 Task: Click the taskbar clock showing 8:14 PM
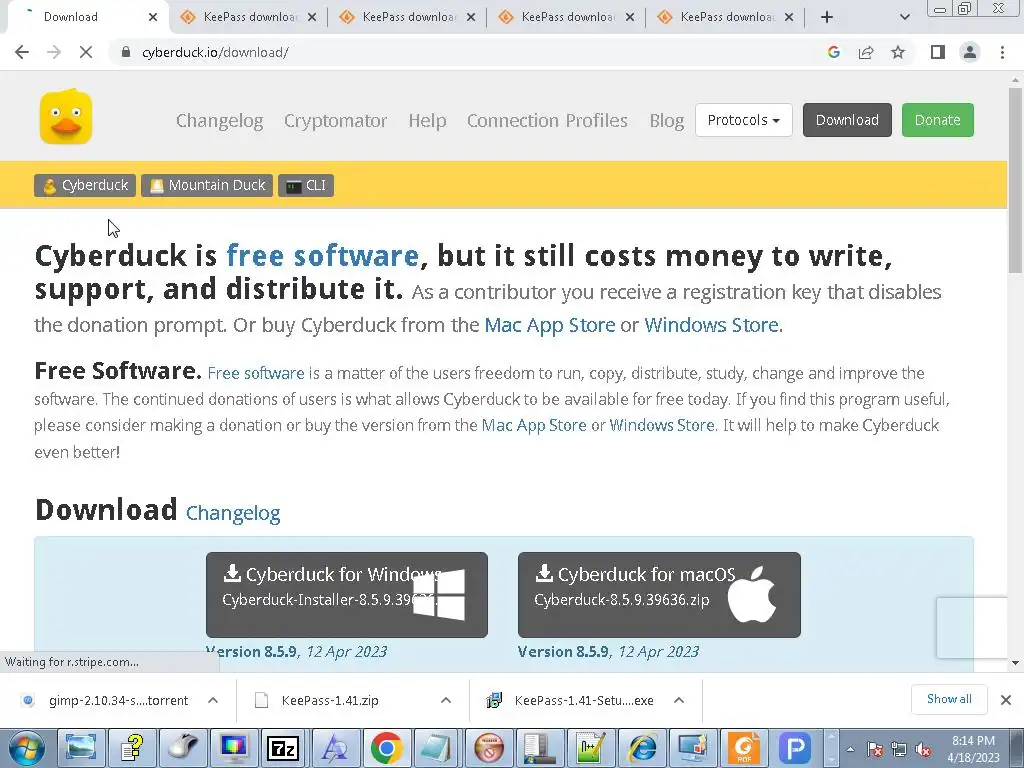pos(973,749)
